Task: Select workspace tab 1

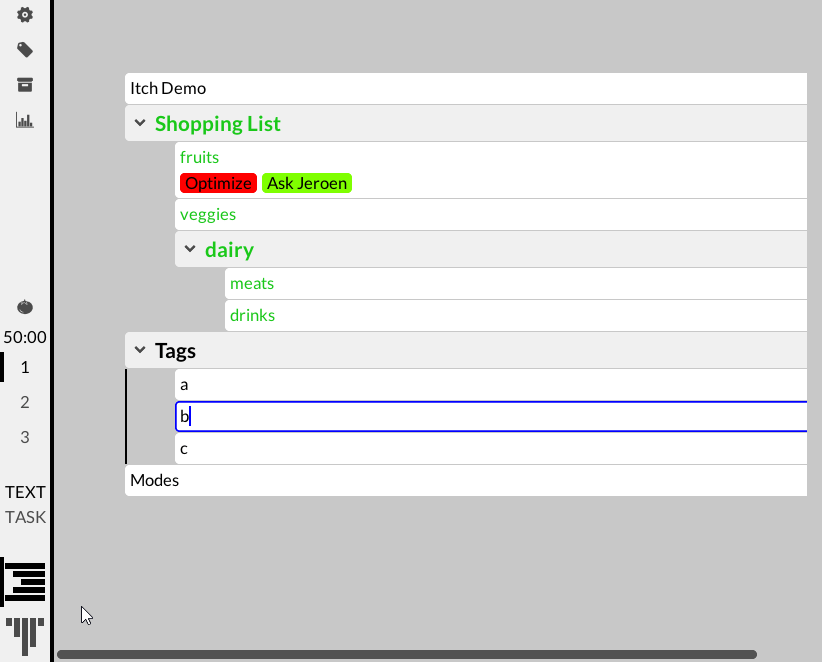Action: (x=25, y=367)
